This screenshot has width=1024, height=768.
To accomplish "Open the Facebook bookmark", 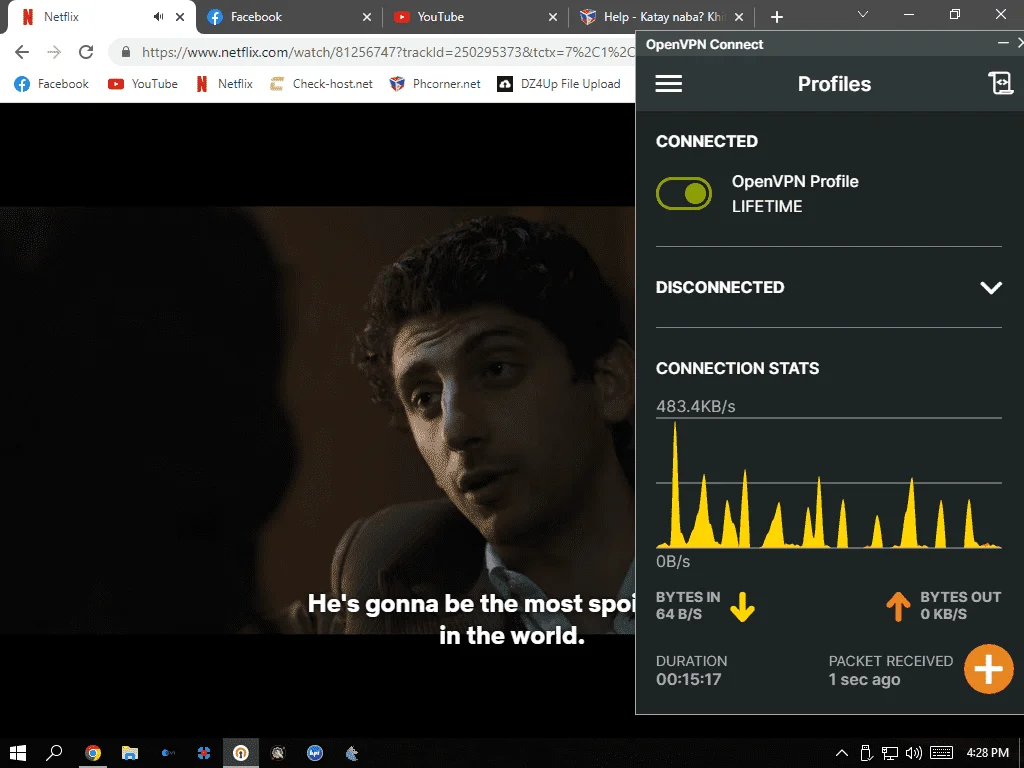I will [x=52, y=84].
